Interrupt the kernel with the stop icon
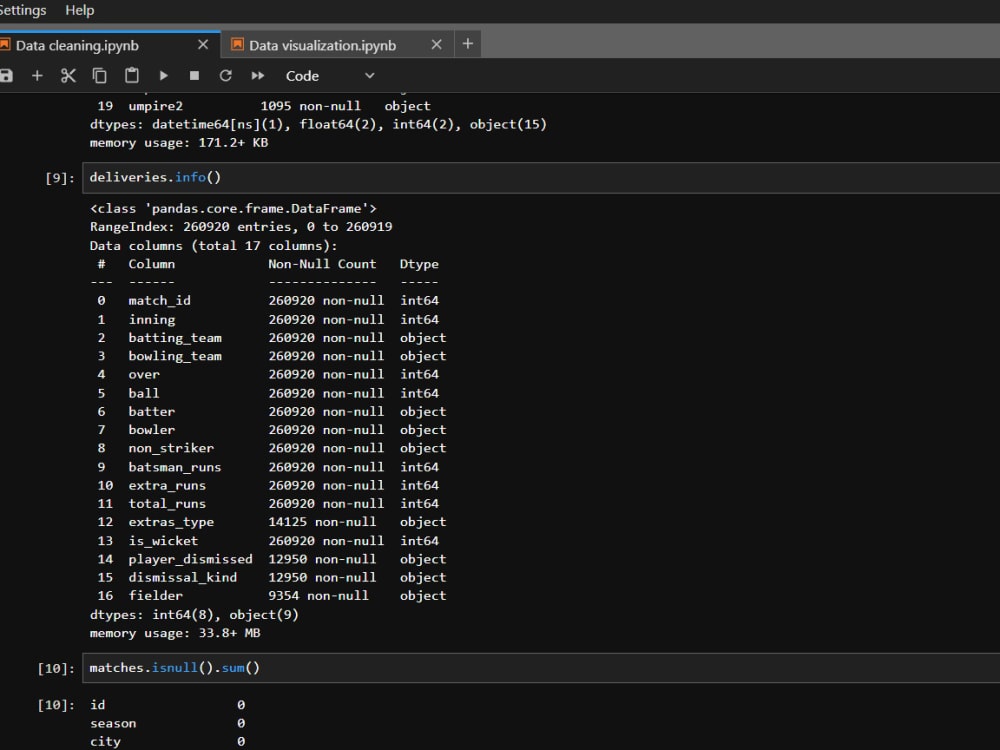The width and height of the screenshot is (1000, 750). click(x=195, y=76)
